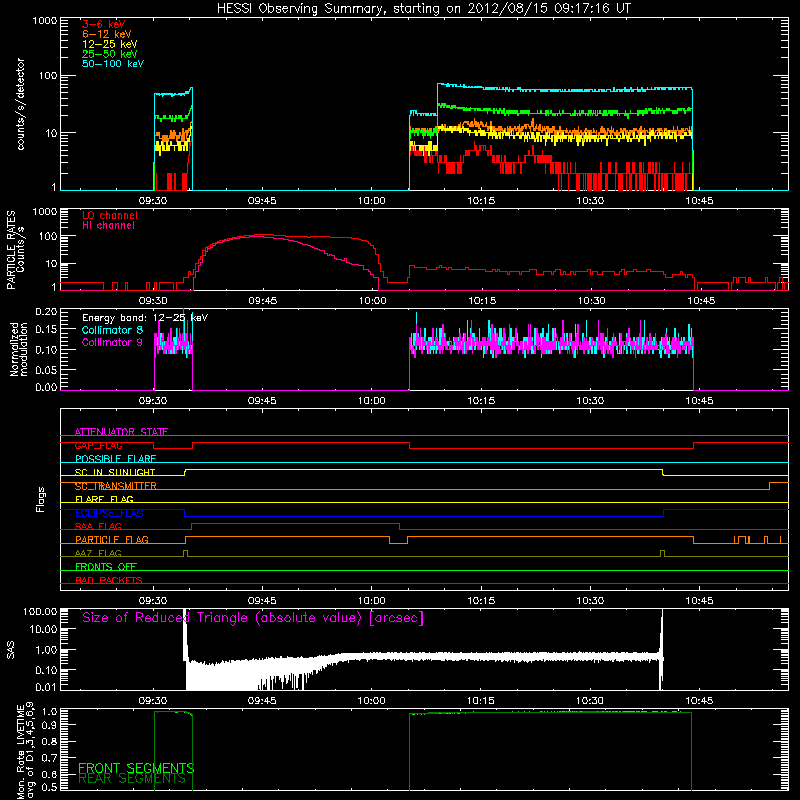This screenshot has height=800, width=800.
Task: Click the Normalized modulation axis label
Action: [x=18, y=349]
